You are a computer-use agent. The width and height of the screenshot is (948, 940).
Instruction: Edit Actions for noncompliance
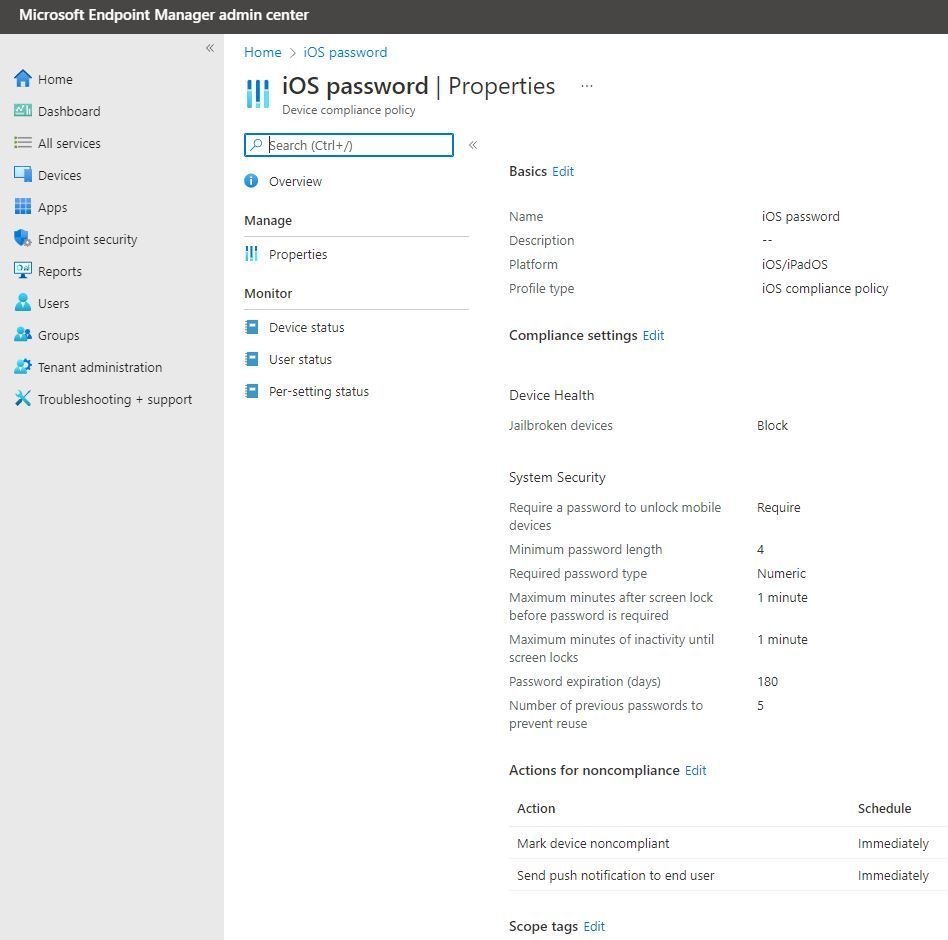(x=695, y=771)
